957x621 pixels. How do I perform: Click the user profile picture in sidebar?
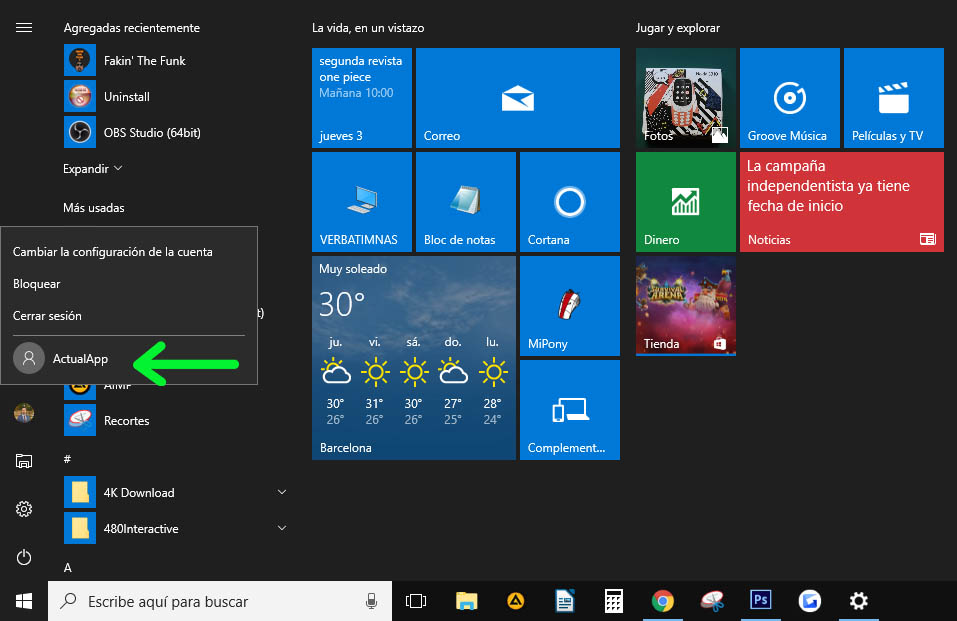24,413
